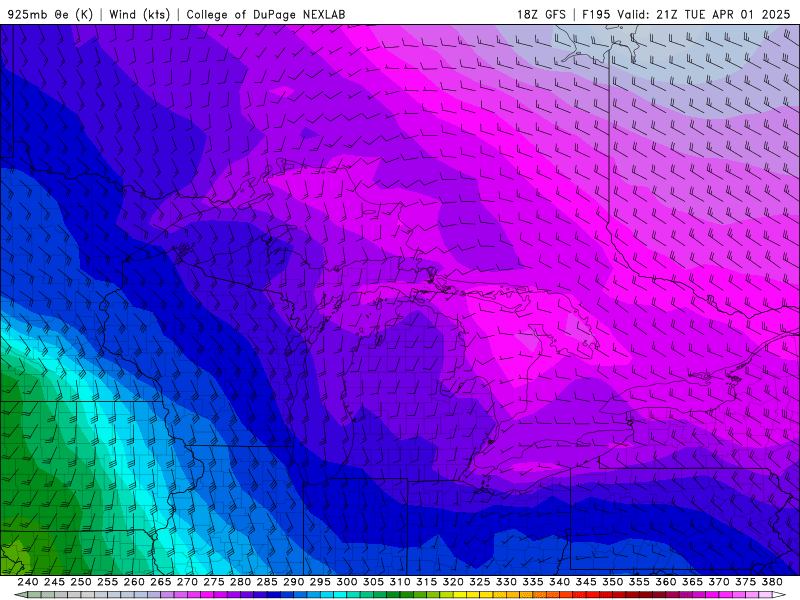The width and height of the screenshot is (800, 600).
Task: Click the left arrow end of color bar
Action: [20, 595]
